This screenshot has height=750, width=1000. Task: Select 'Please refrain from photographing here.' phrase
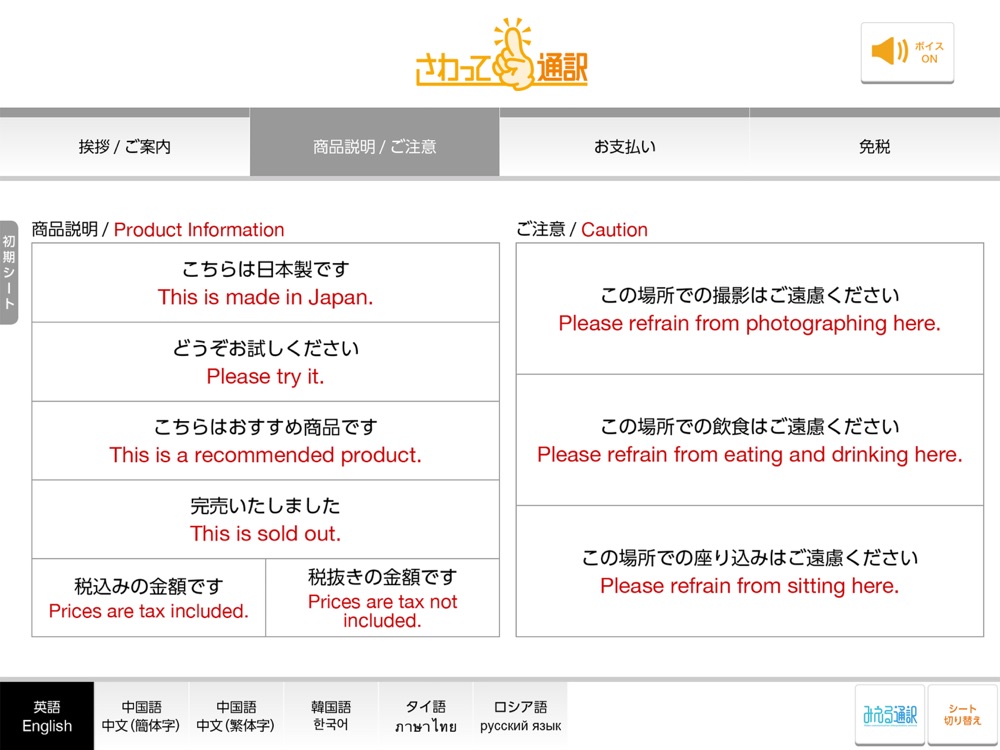[x=749, y=309]
